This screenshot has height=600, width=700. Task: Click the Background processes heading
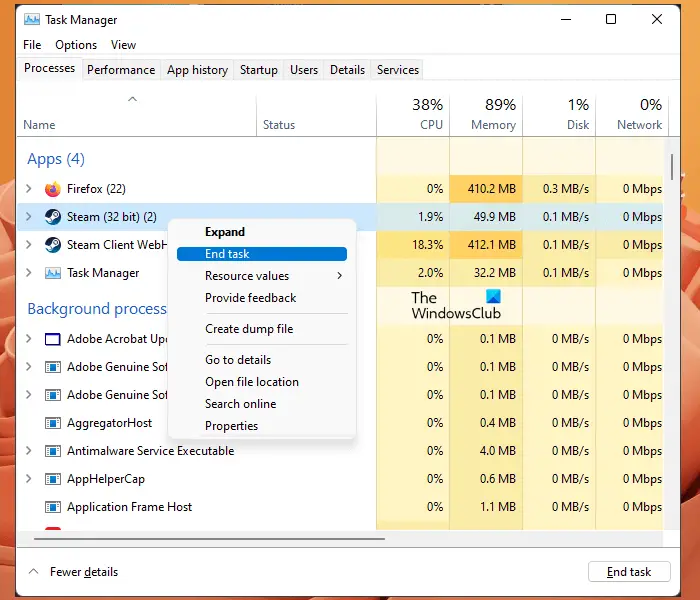point(97,309)
